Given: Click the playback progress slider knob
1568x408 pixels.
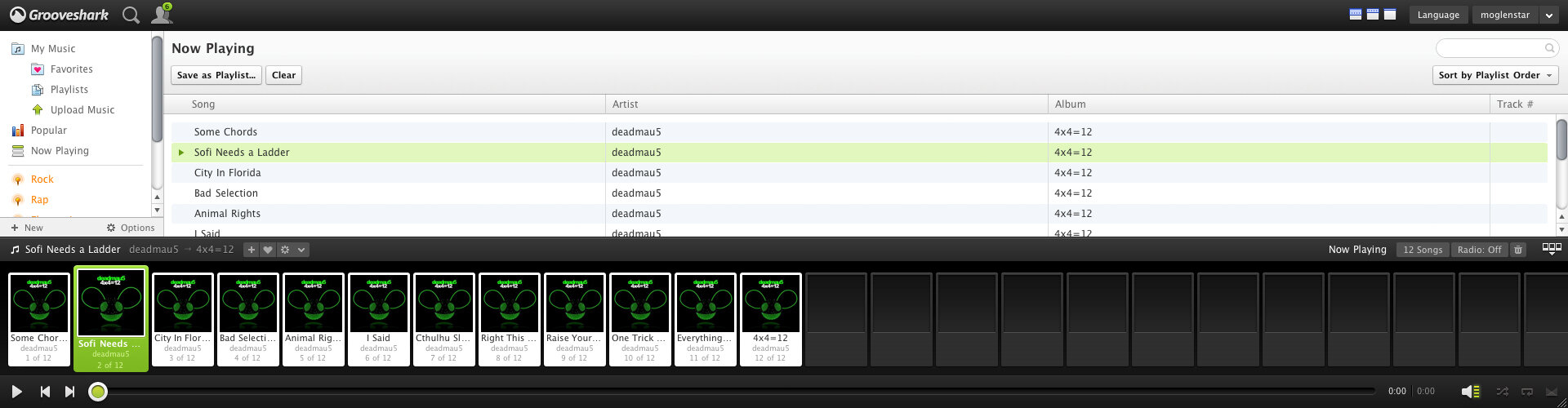Looking at the screenshot, I should [x=98, y=392].
